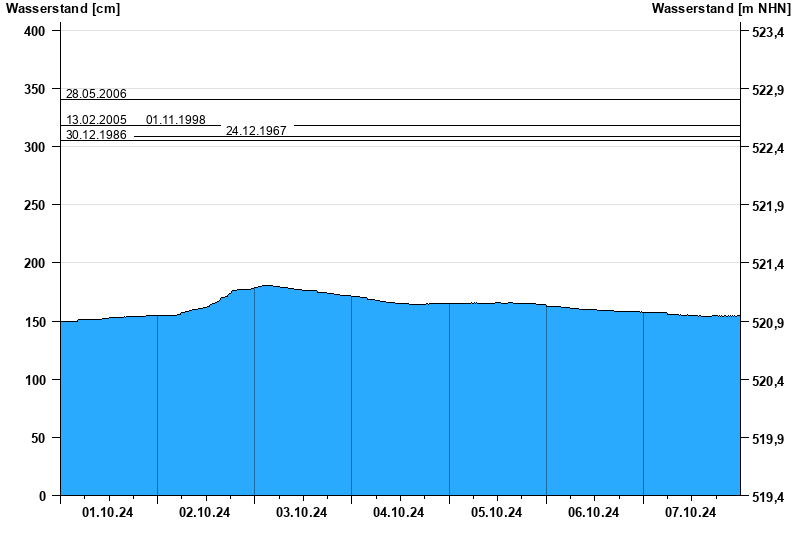Screen dimensions: 800x550
Task: Select the 28.05.2006 high-water marker label
Action: click(x=96, y=94)
